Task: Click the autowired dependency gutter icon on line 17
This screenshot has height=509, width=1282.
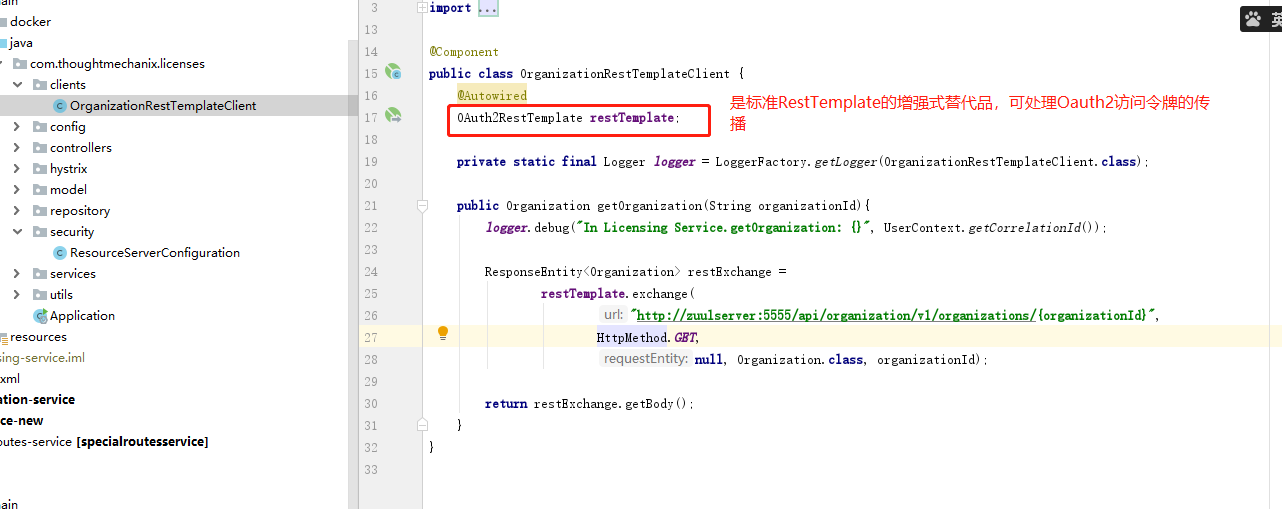Action: (x=393, y=117)
